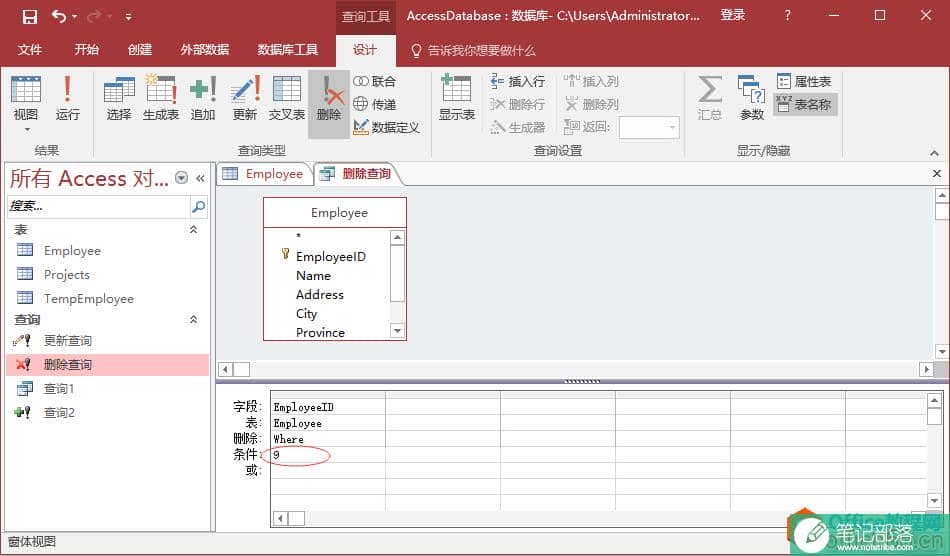Switch to the Employee document tab
Screen dimensions: 950x556
click(264, 174)
